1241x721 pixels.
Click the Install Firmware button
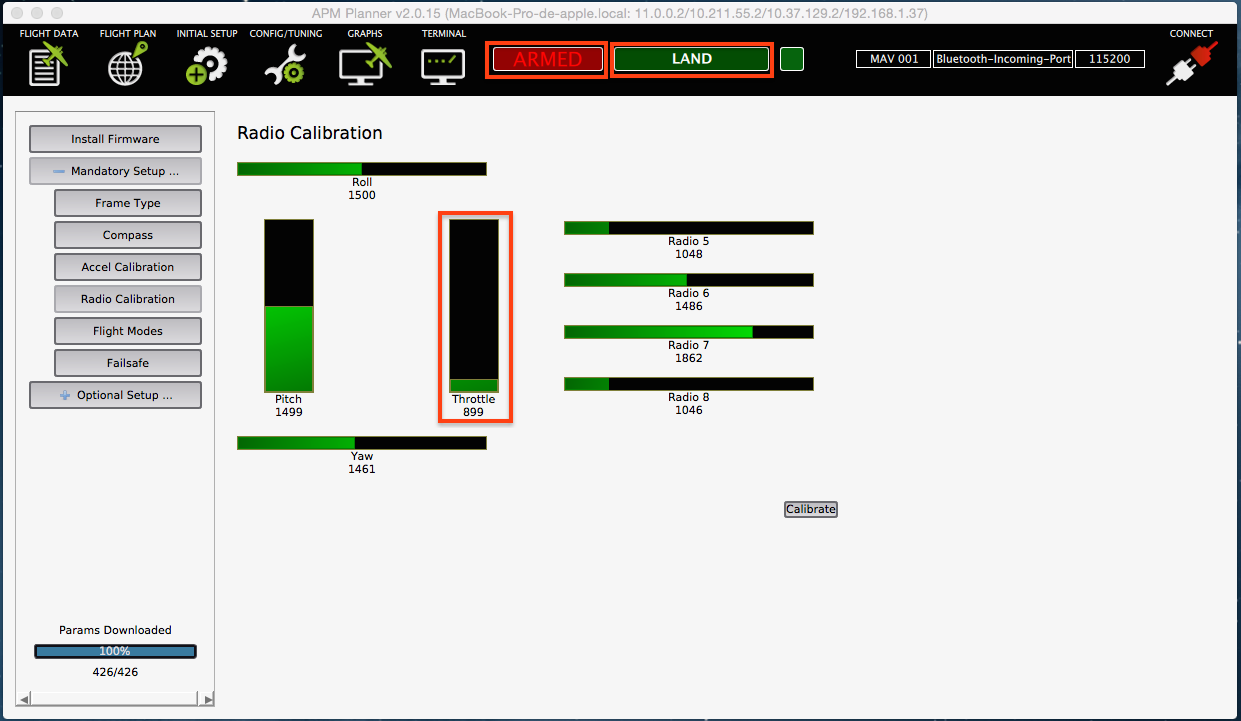115,139
